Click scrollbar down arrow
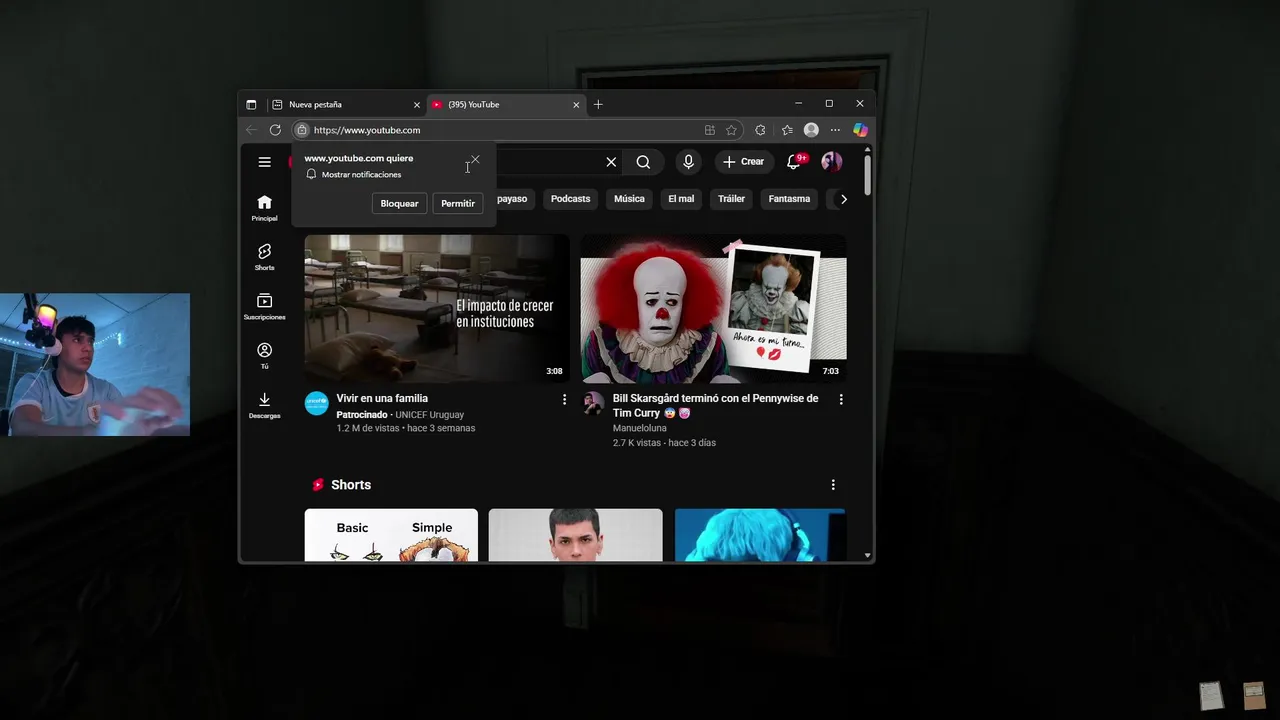The height and width of the screenshot is (720, 1280). coord(867,555)
